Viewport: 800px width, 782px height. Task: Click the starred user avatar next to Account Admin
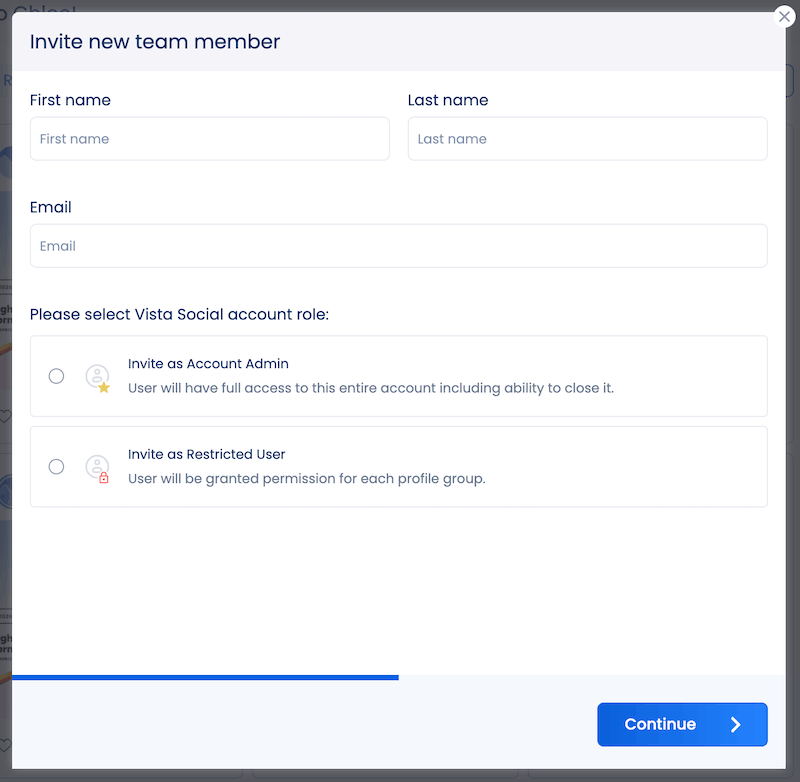(x=98, y=376)
